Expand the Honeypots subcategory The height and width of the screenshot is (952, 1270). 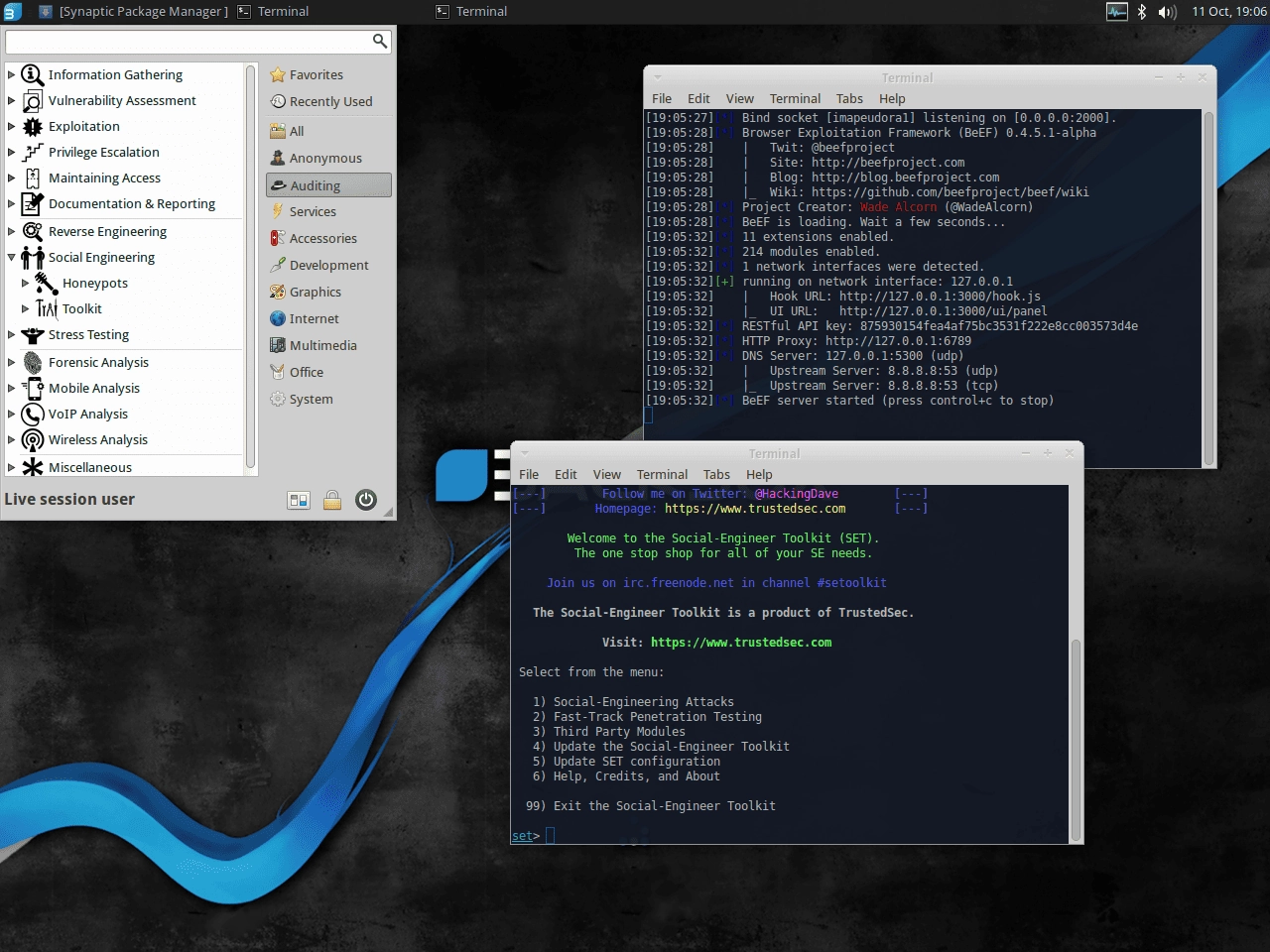click(25, 283)
